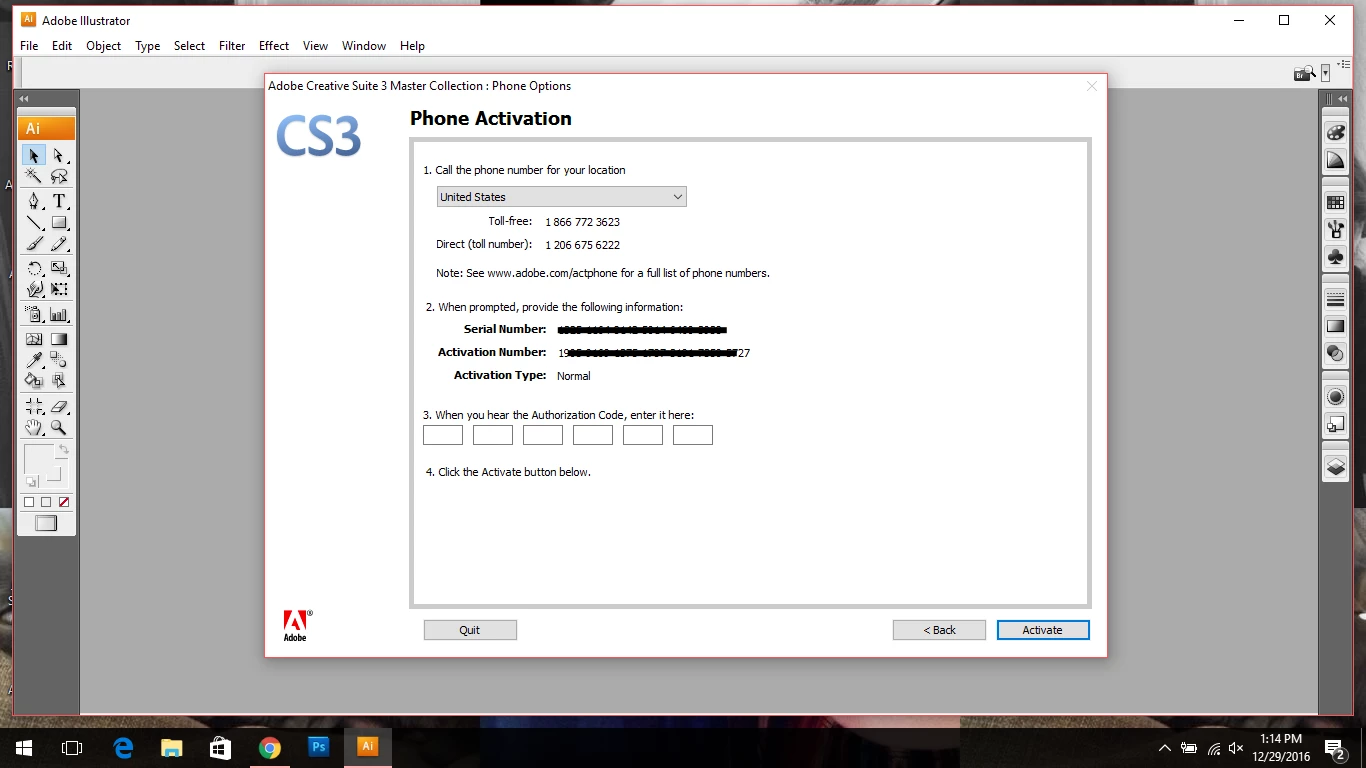The image size is (1366, 768).
Task: Collapse the toolbox with double-arrow
Action: point(24,99)
